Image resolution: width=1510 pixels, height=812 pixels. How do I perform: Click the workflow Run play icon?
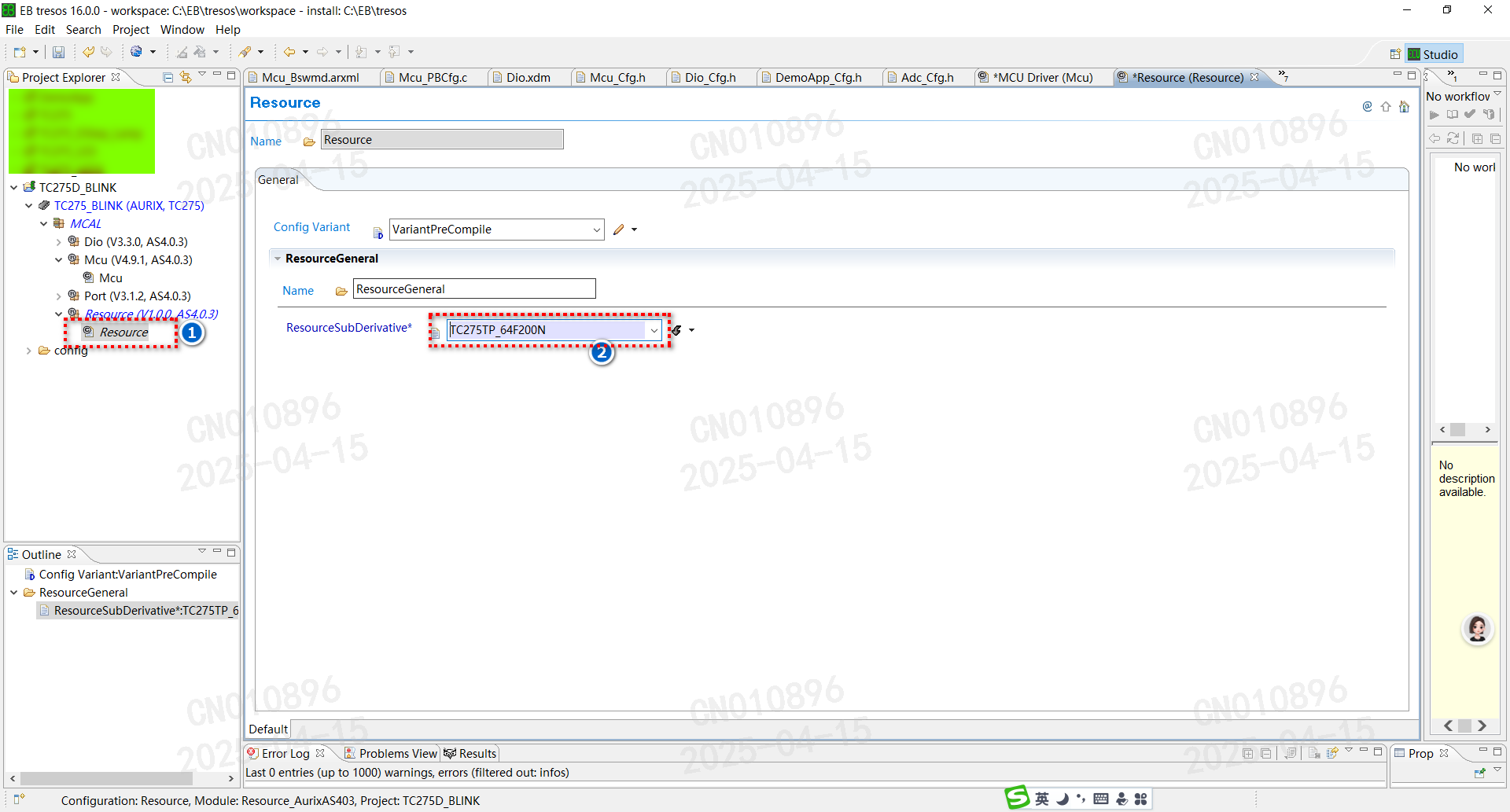pos(1434,115)
